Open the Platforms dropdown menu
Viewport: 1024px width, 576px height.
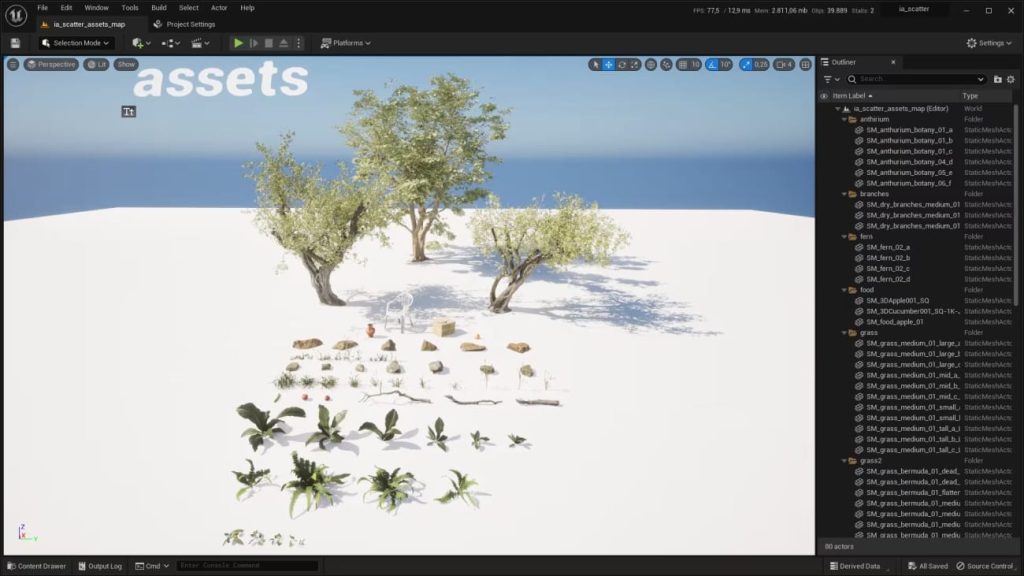(x=346, y=43)
